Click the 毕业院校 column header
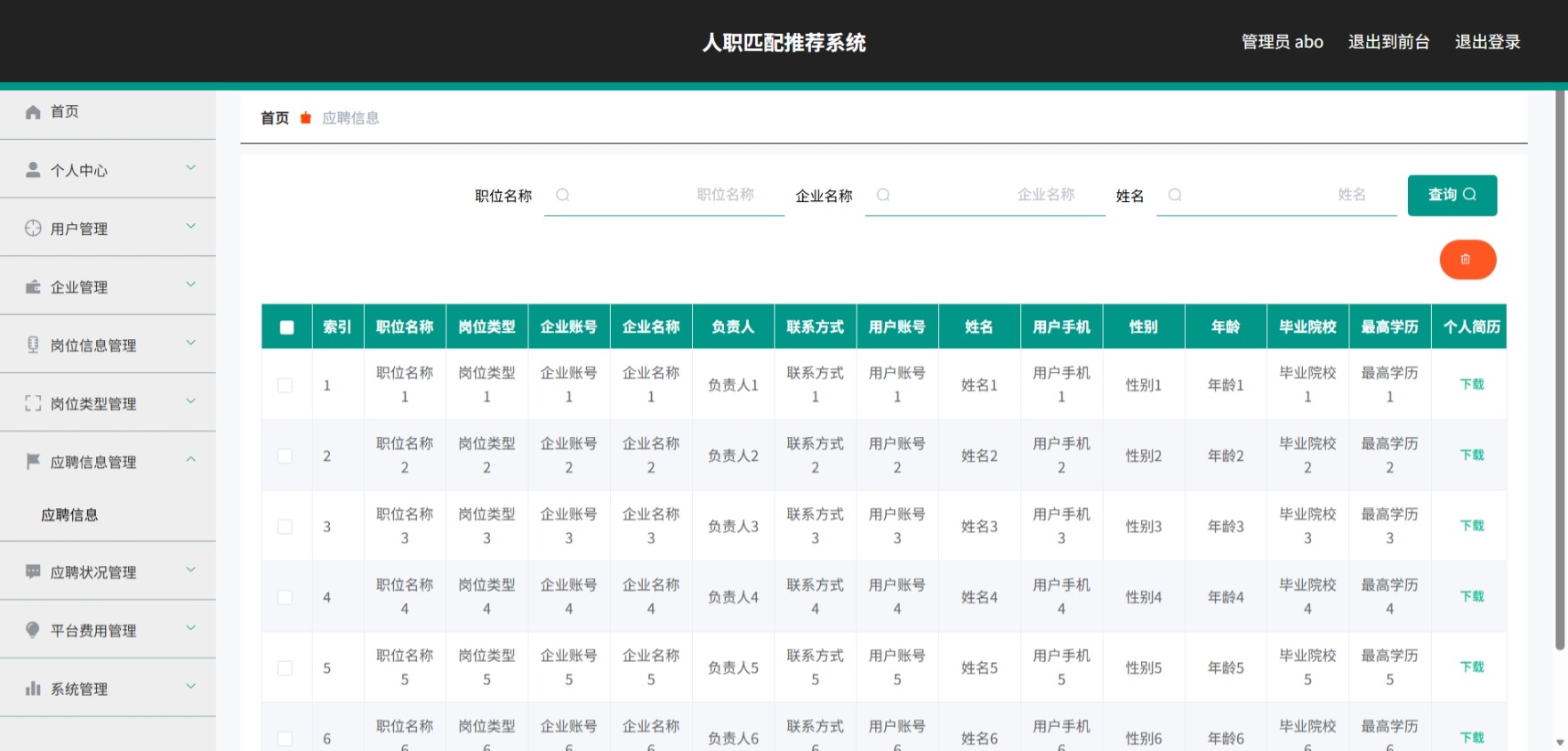 point(1307,327)
